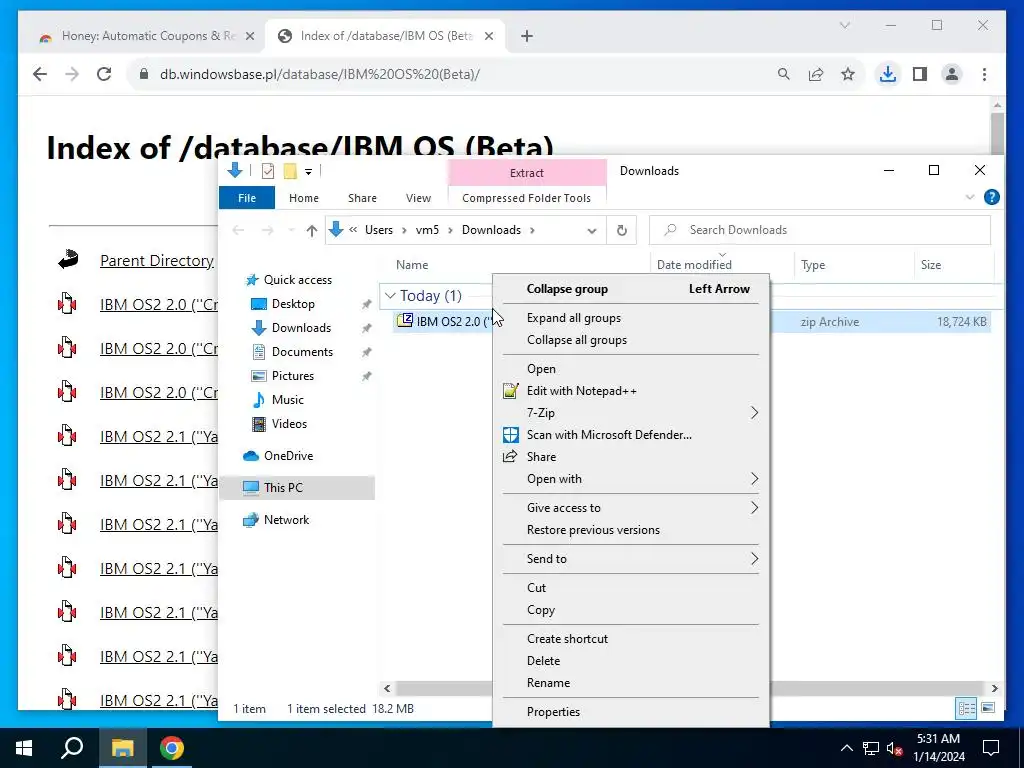Close the Index of /database tab

click(x=488, y=36)
